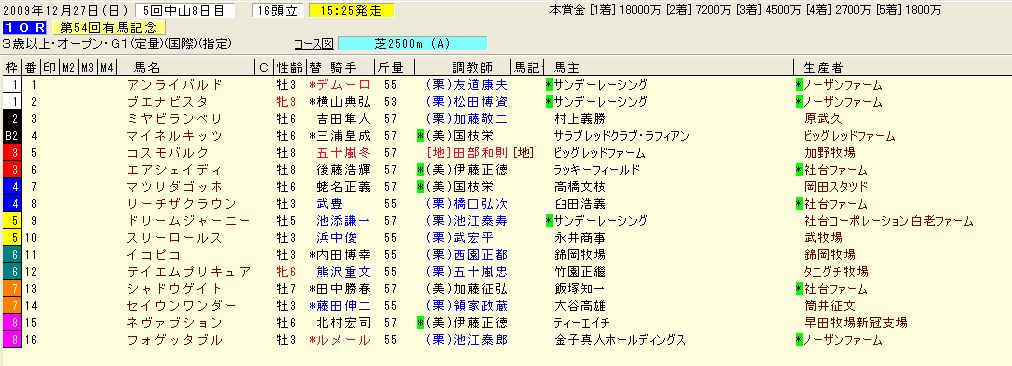The width and height of the screenshot is (1012, 366).
Task: Click the 印 mark column header
Action: click(50, 67)
